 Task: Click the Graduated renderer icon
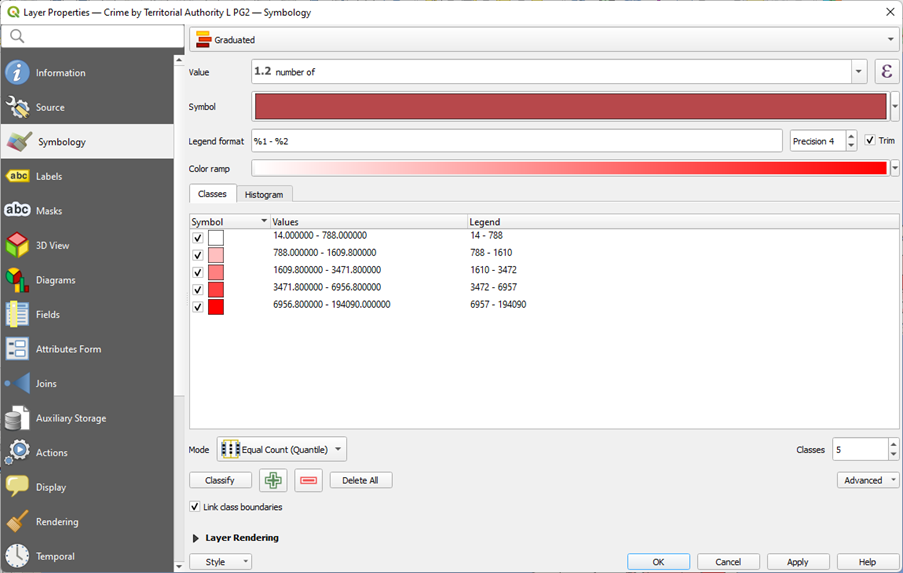[203, 40]
